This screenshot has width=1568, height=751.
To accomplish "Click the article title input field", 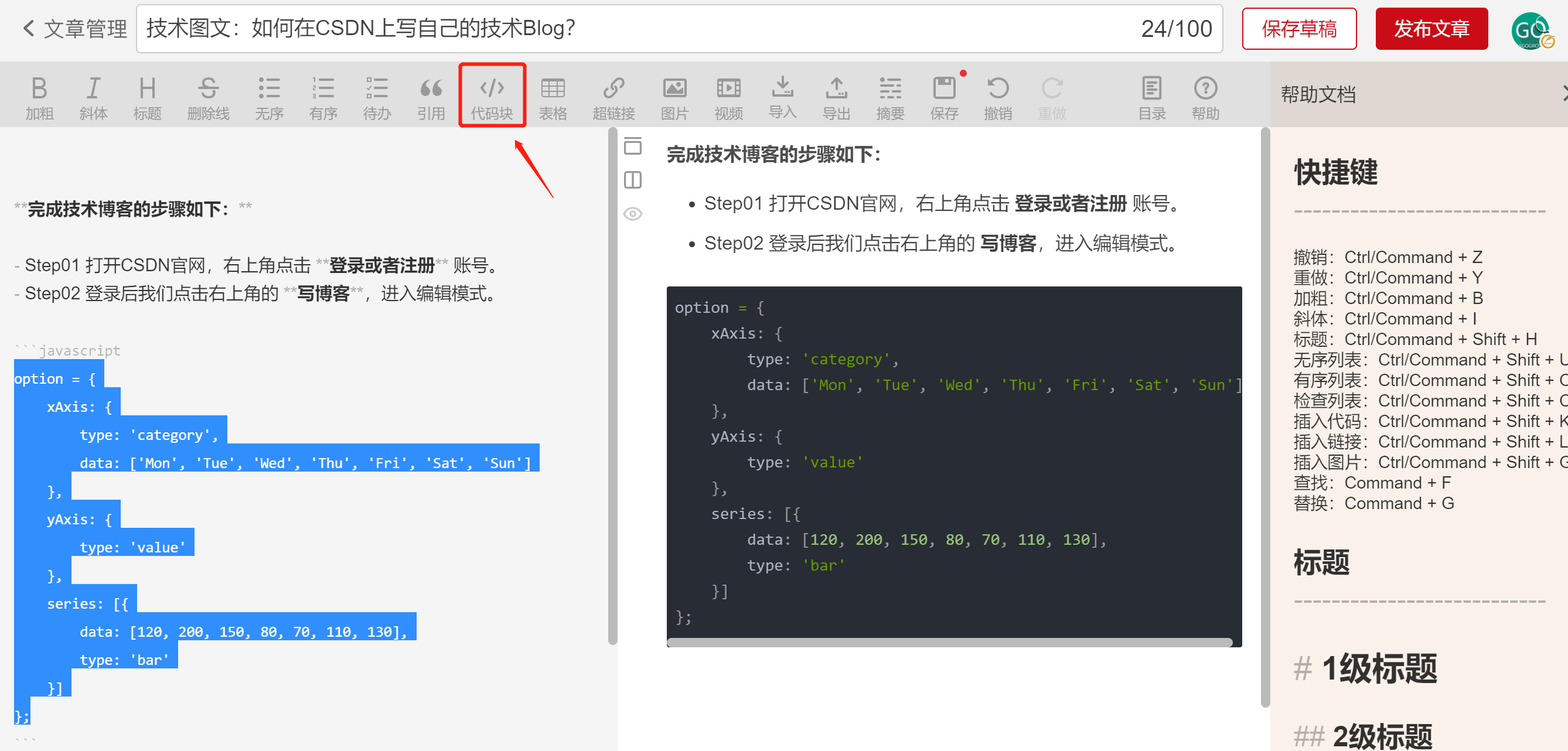I will pyautogui.click(x=679, y=29).
